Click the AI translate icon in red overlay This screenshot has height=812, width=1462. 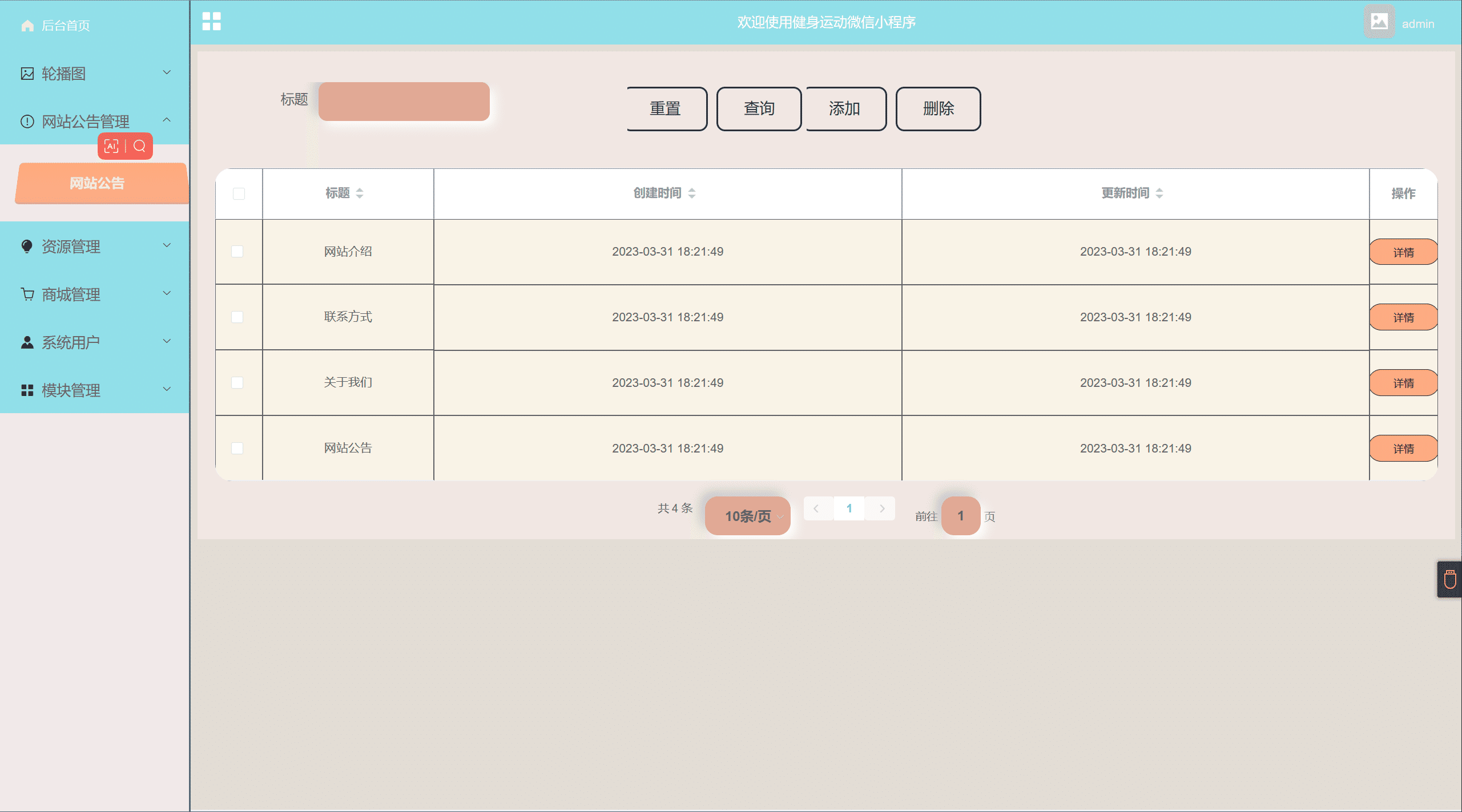coord(111,147)
